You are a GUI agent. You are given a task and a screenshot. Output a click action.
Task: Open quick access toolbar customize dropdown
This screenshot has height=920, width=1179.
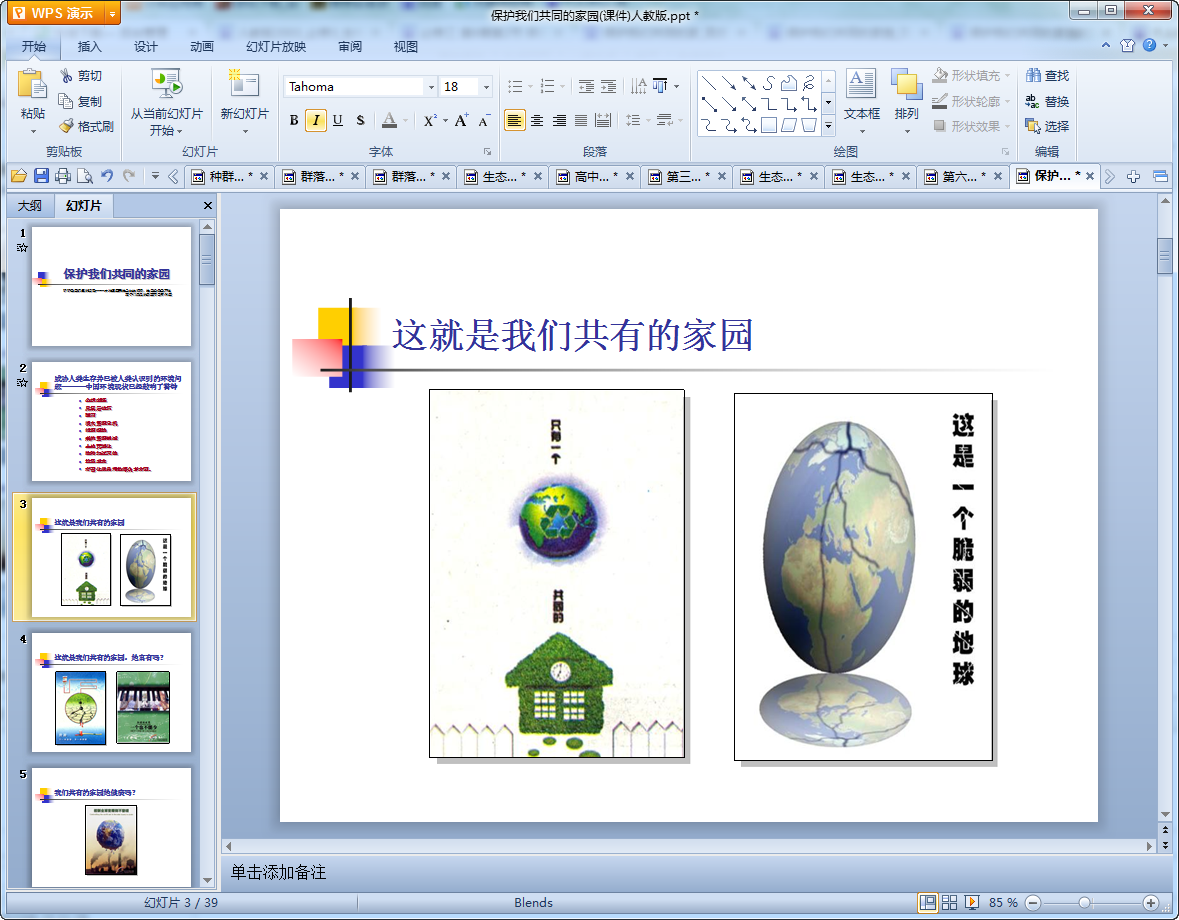coord(155,176)
